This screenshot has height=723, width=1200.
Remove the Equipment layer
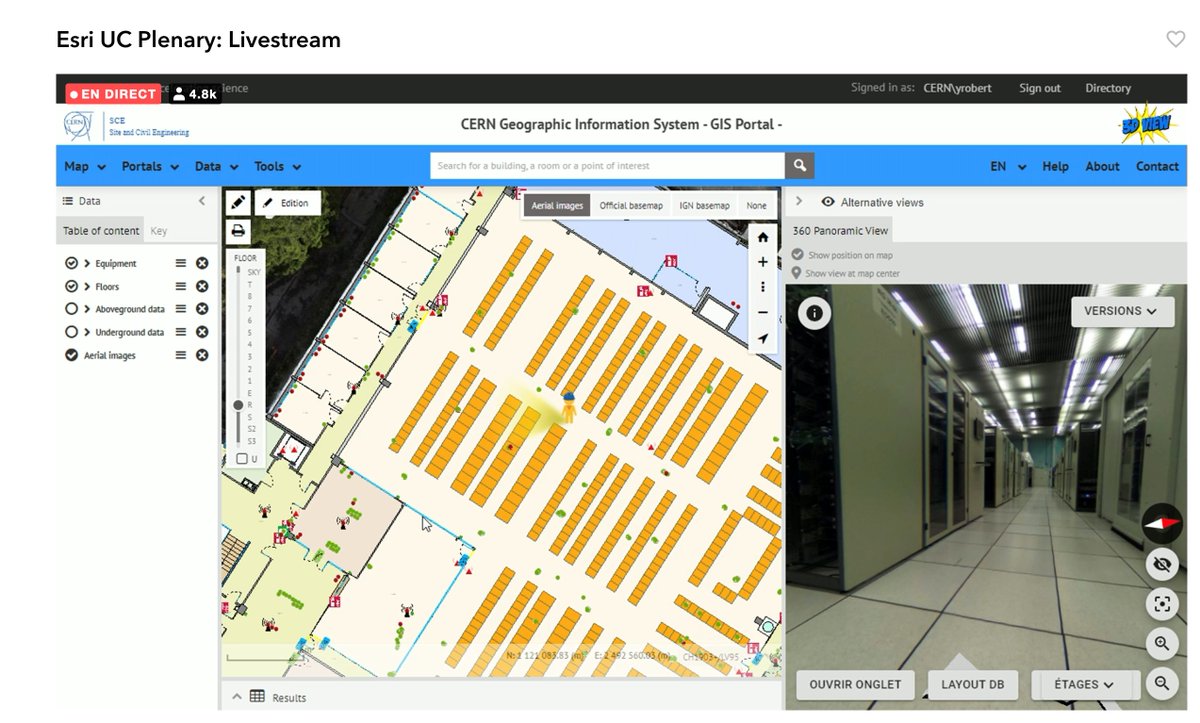coord(202,263)
